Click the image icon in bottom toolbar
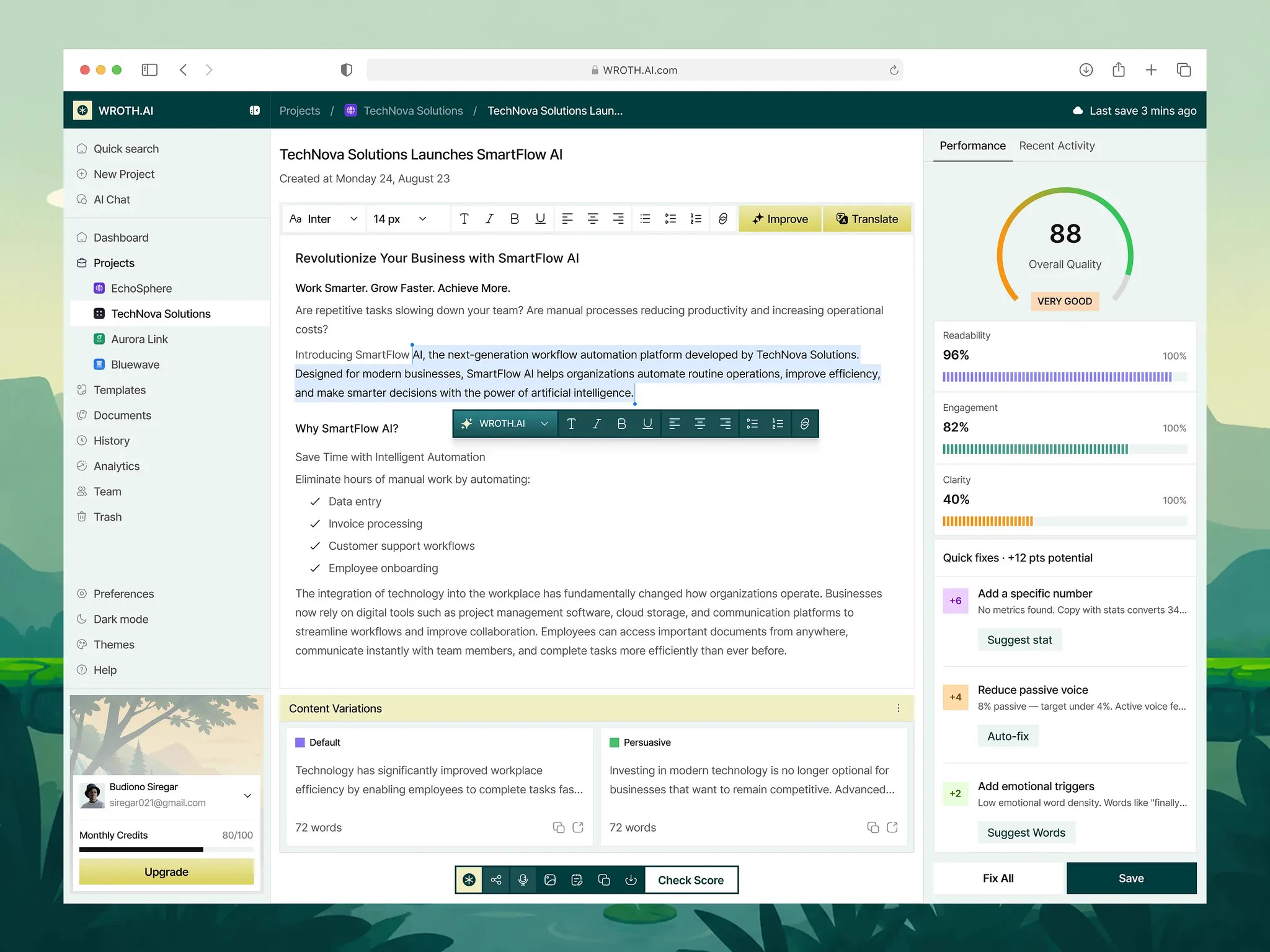Screen dimensions: 1270x952 pos(550,880)
